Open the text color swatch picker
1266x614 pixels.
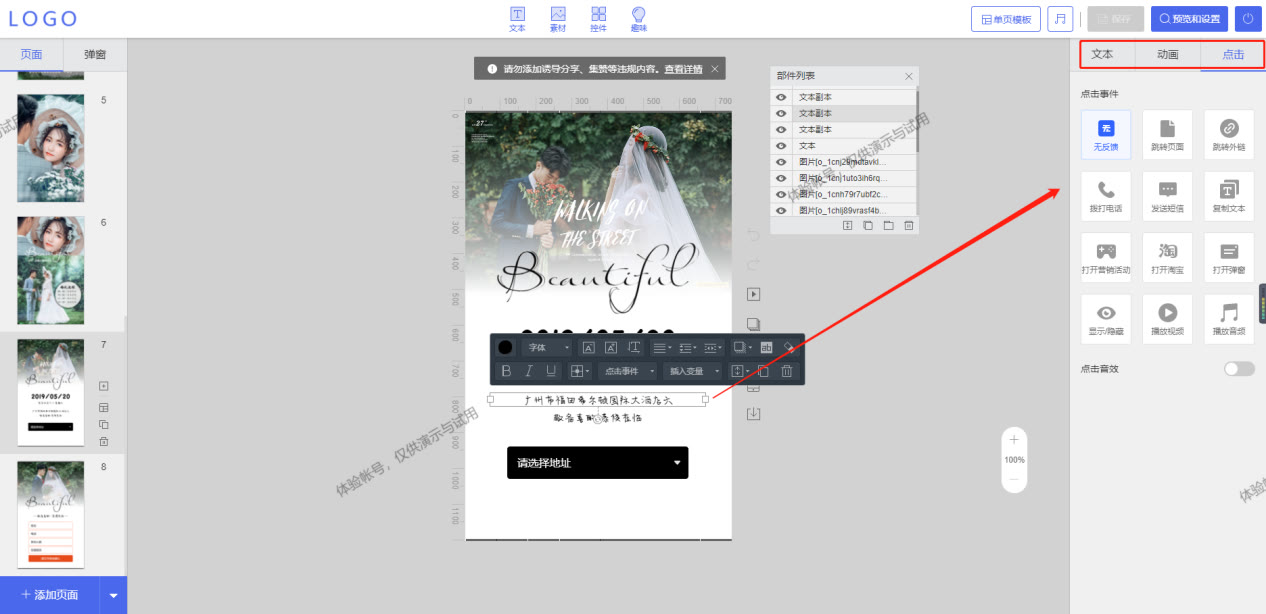tap(505, 347)
